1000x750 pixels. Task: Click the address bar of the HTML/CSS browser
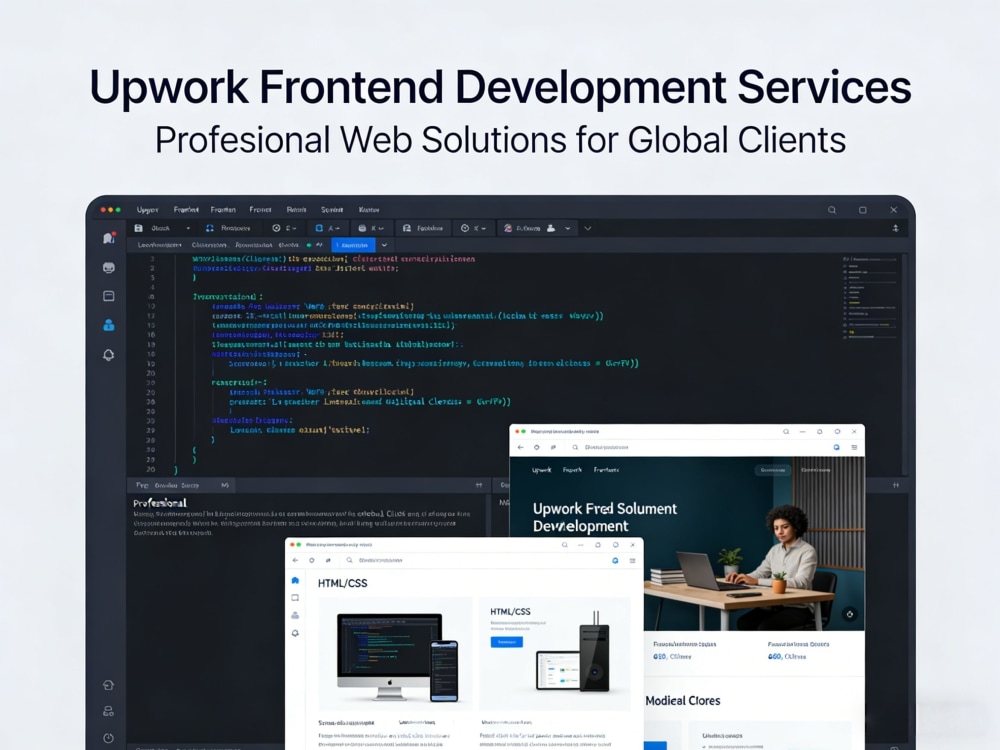click(472, 561)
